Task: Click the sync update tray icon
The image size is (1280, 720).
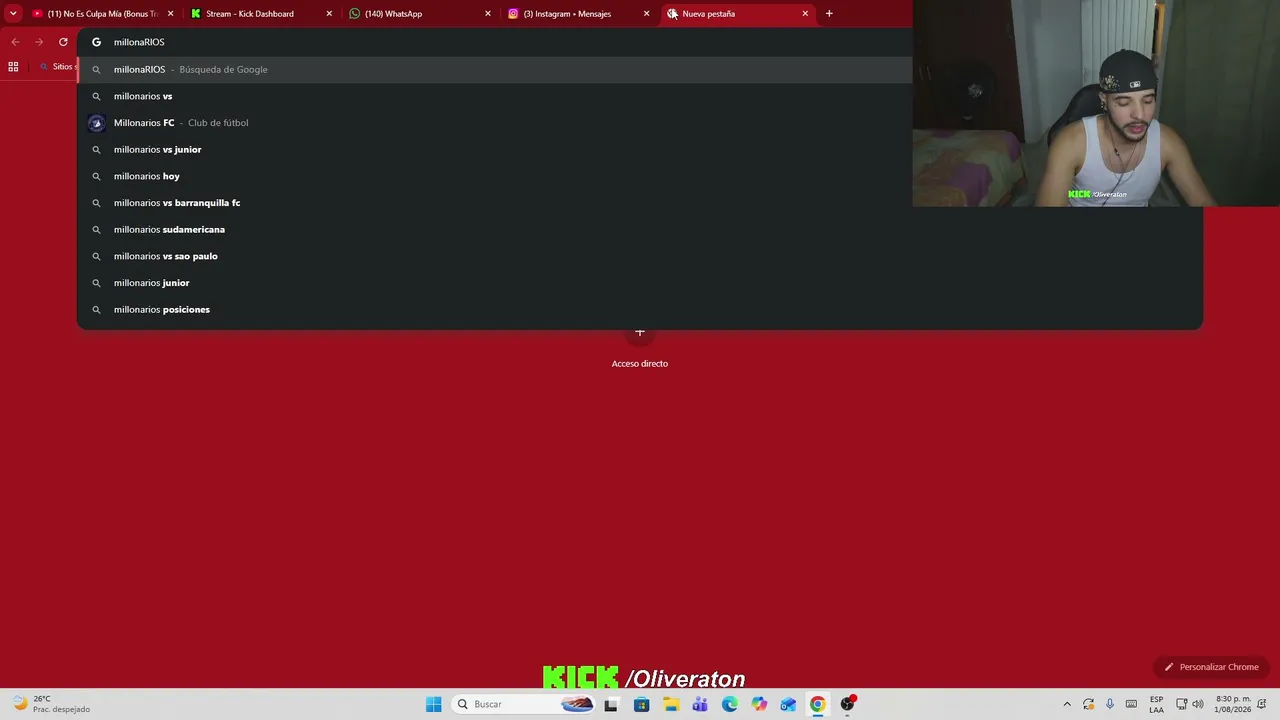Action: pyautogui.click(x=1089, y=704)
